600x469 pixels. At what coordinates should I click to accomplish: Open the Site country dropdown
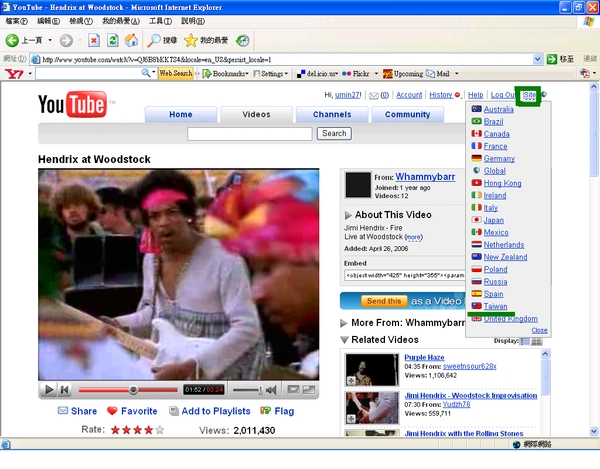tap(530, 95)
